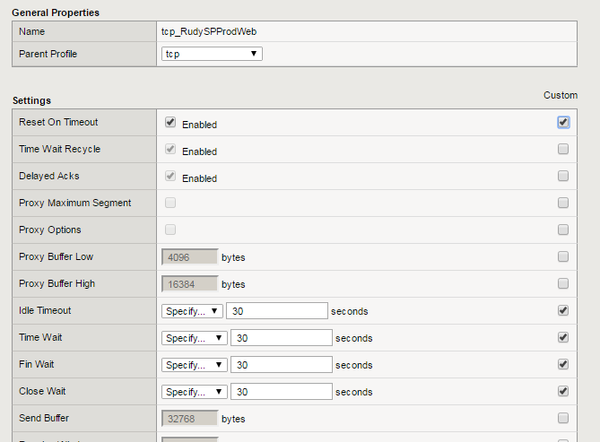Uncheck Custom checkbox for Time Wait row
Viewport: 600px width, 442px height.
564,338
